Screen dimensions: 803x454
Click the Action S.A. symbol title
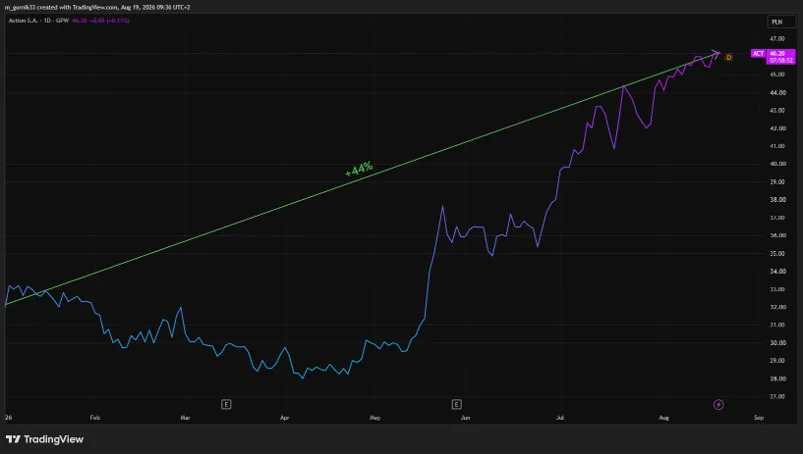pyautogui.click(x=23, y=20)
